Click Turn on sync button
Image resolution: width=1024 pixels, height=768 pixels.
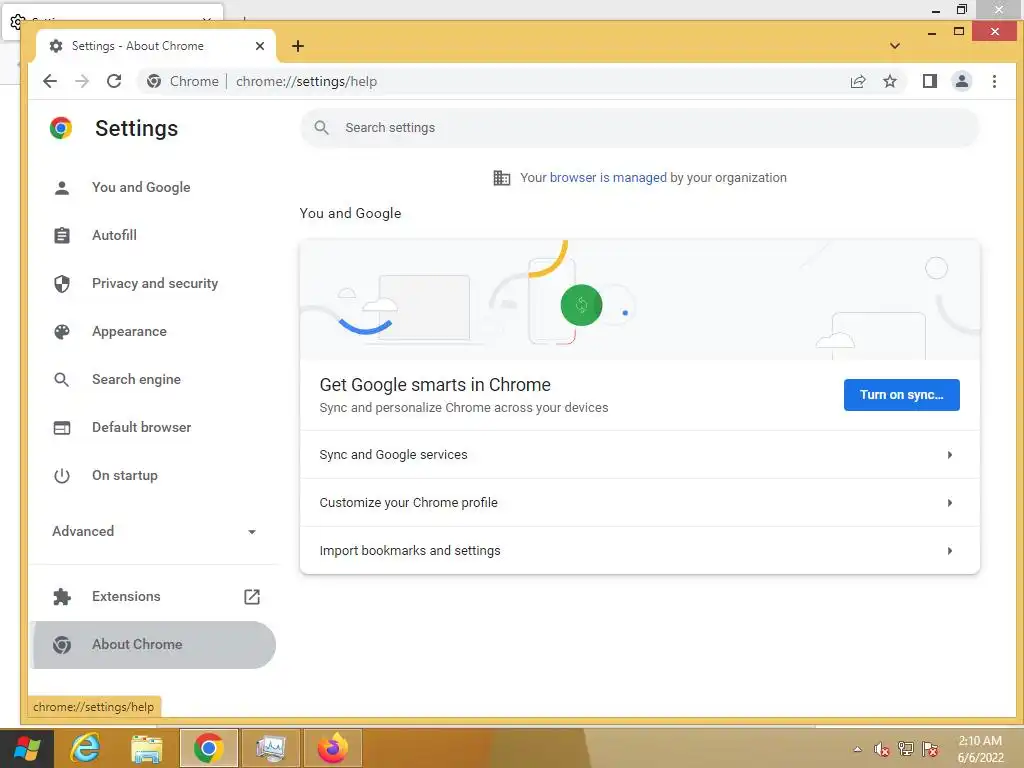[901, 394]
